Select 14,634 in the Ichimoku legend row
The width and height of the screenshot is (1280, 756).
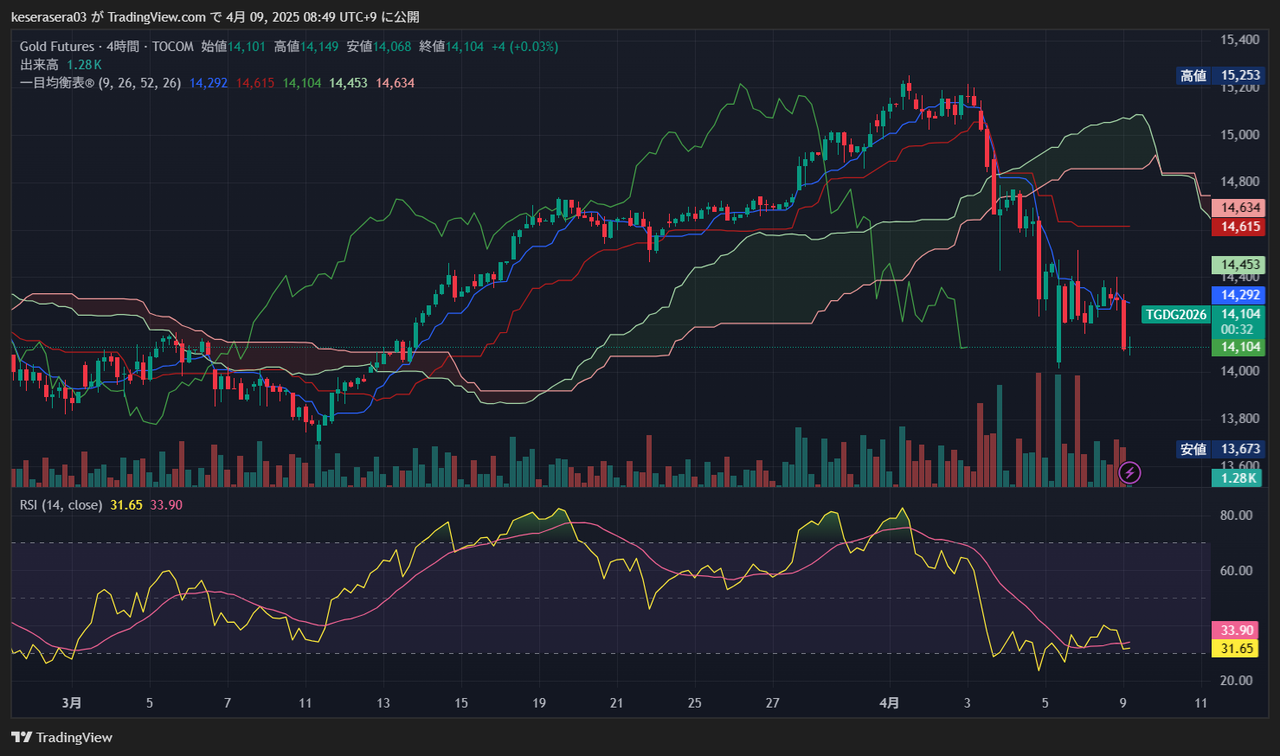pyautogui.click(x=395, y=83)
